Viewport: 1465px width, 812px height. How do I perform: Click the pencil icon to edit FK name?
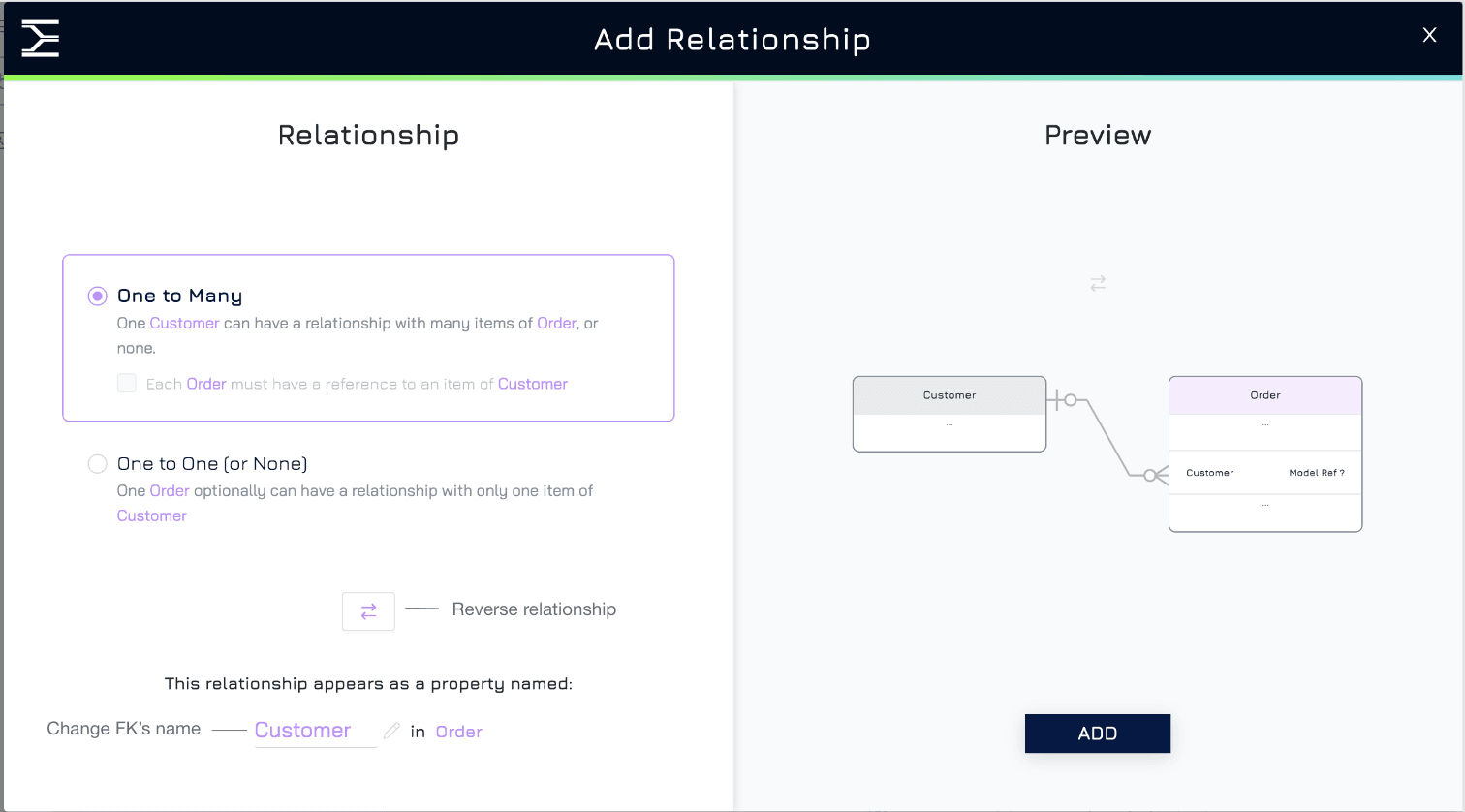pyautogui.click(x=391, y=731)
